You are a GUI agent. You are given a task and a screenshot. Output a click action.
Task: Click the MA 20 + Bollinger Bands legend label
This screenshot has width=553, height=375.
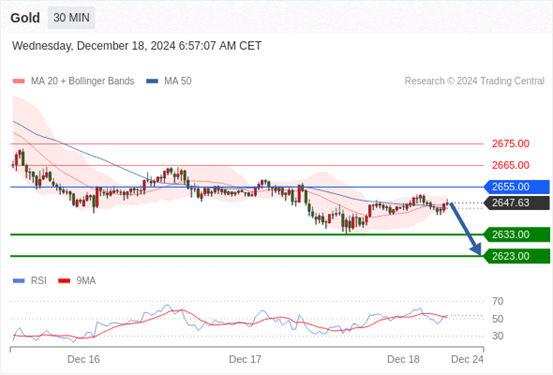83,81
